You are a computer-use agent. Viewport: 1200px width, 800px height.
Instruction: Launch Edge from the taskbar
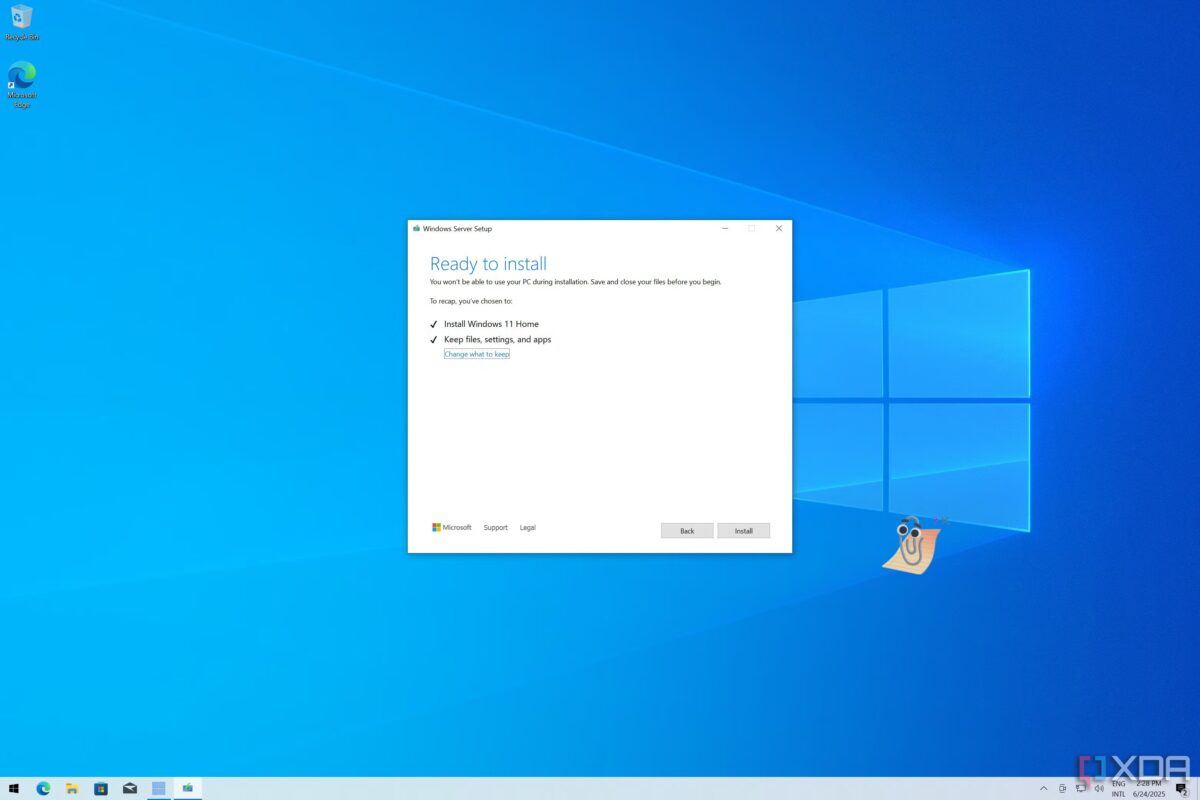tap(43, 788)
